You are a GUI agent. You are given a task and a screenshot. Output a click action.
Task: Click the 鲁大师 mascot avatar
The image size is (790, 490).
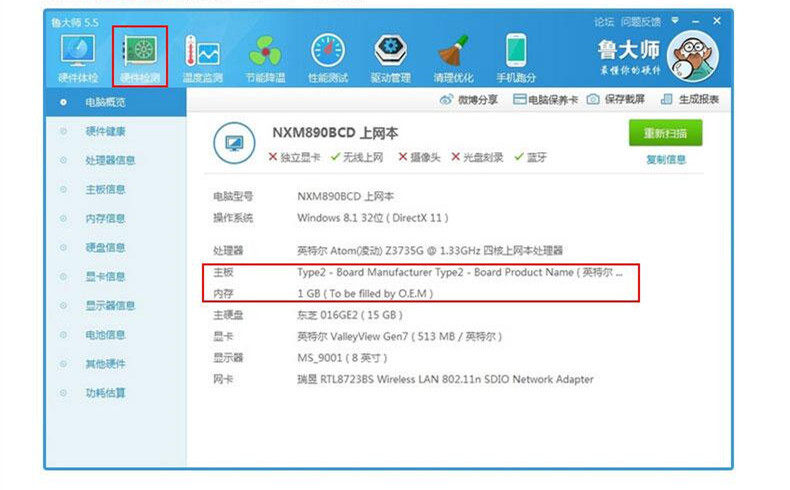(x=693, y=56)
